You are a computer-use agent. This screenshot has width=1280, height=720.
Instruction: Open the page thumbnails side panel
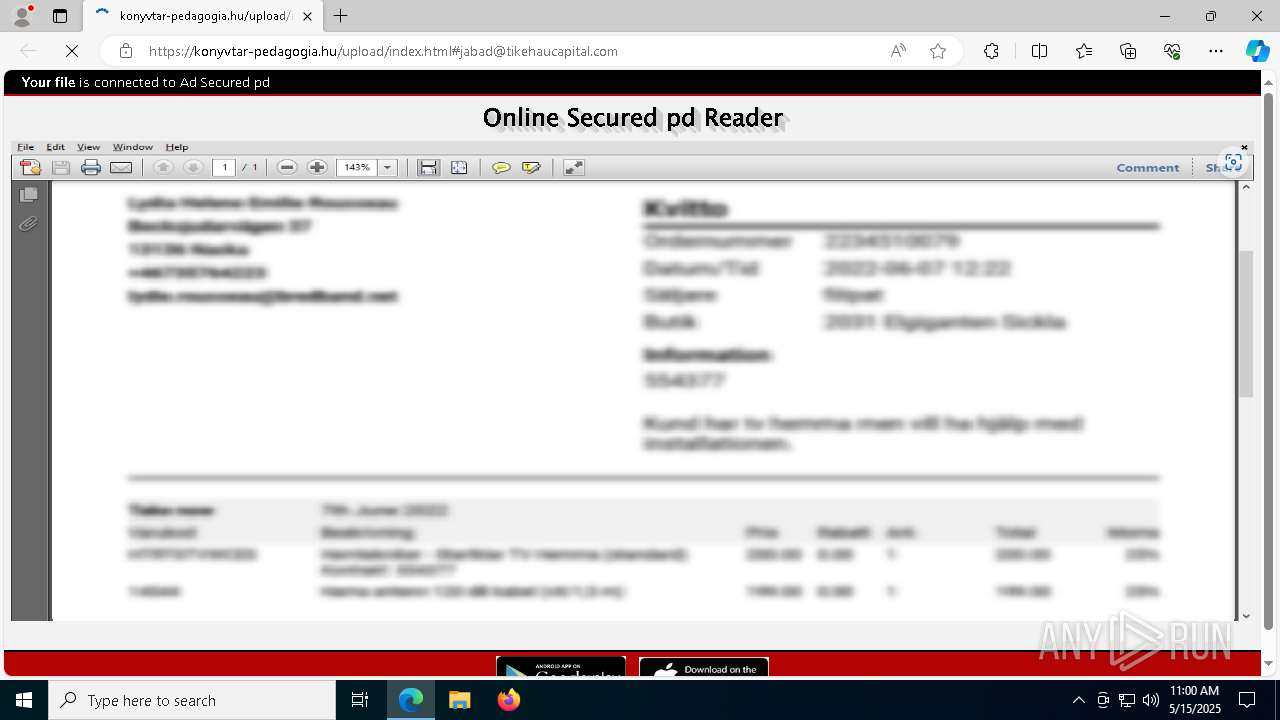click(x=28, y=195)
